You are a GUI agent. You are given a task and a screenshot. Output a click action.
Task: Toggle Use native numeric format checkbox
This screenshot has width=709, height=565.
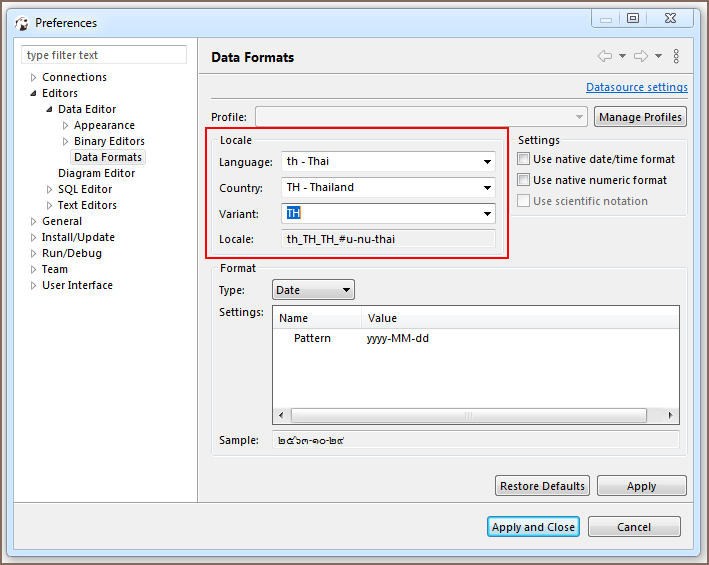tap(524, 180)
